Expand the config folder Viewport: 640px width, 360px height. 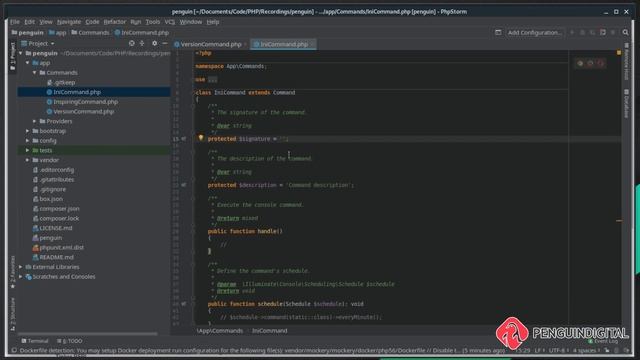pos(28,140)
